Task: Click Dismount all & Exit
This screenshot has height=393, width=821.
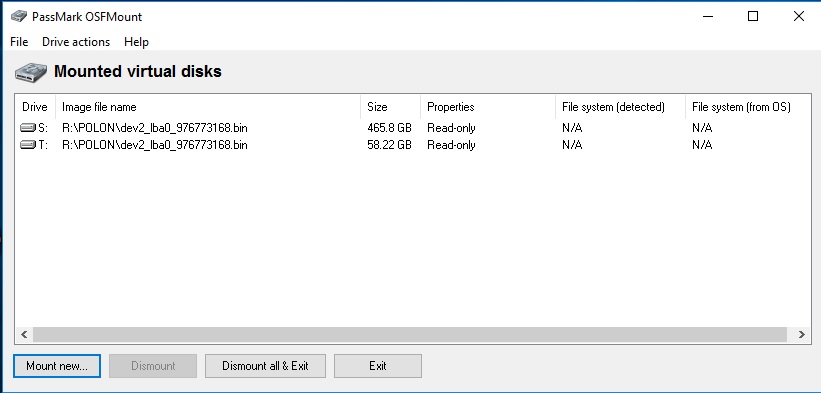Action: (x=265, y=366)
